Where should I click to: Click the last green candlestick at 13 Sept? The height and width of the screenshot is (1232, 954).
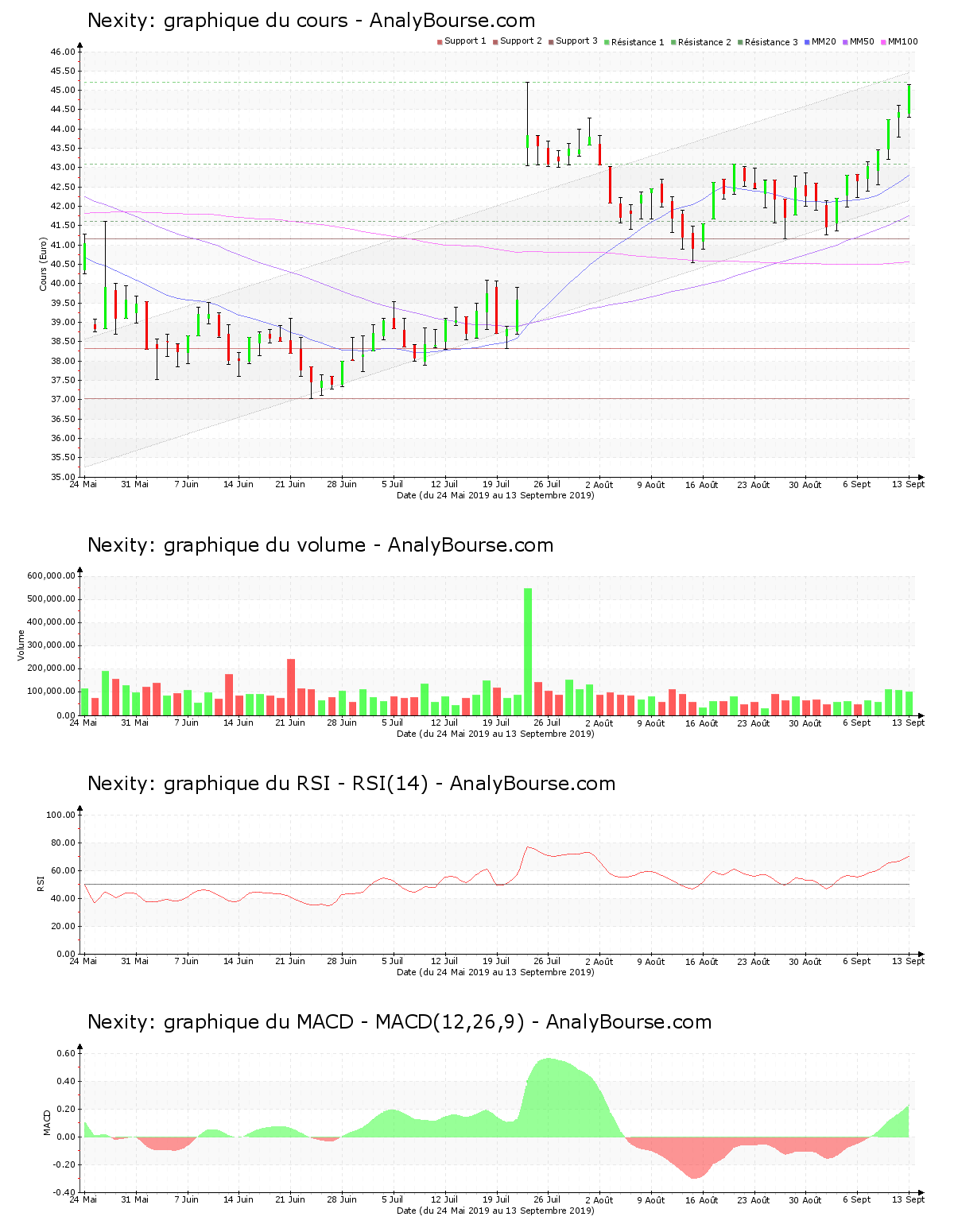909,100
